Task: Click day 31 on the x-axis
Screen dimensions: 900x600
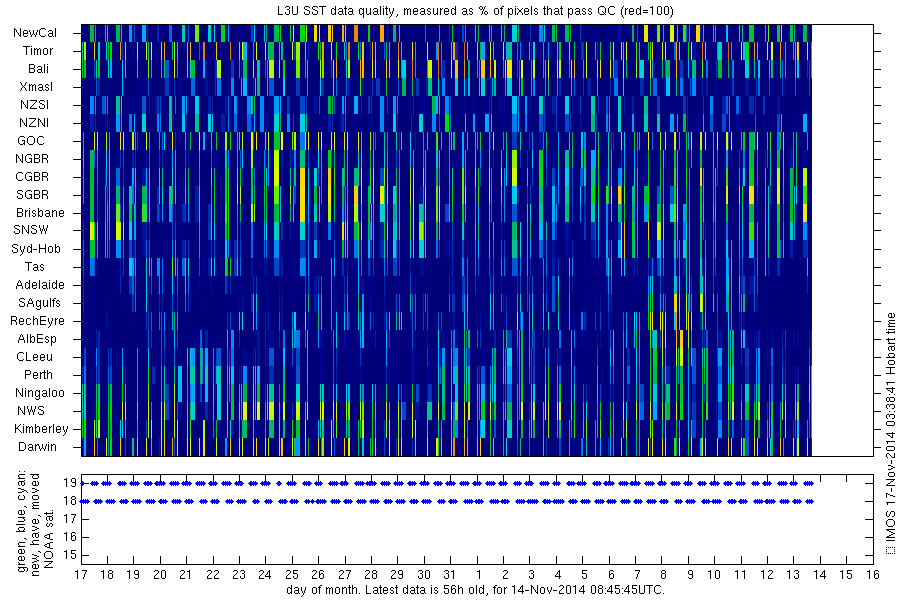Action: click(x=449, y=575)
